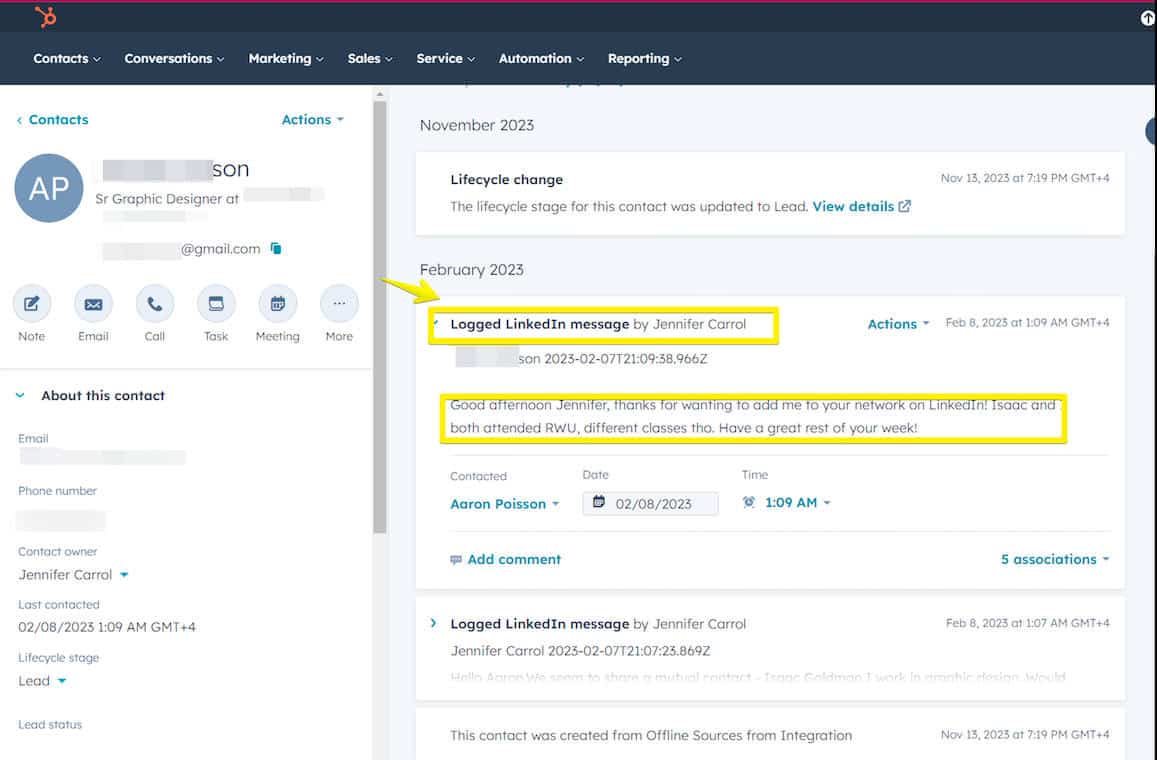
Task: Change the Contact owner Jennifer Carrol
Action: click(x=74, y=574)
